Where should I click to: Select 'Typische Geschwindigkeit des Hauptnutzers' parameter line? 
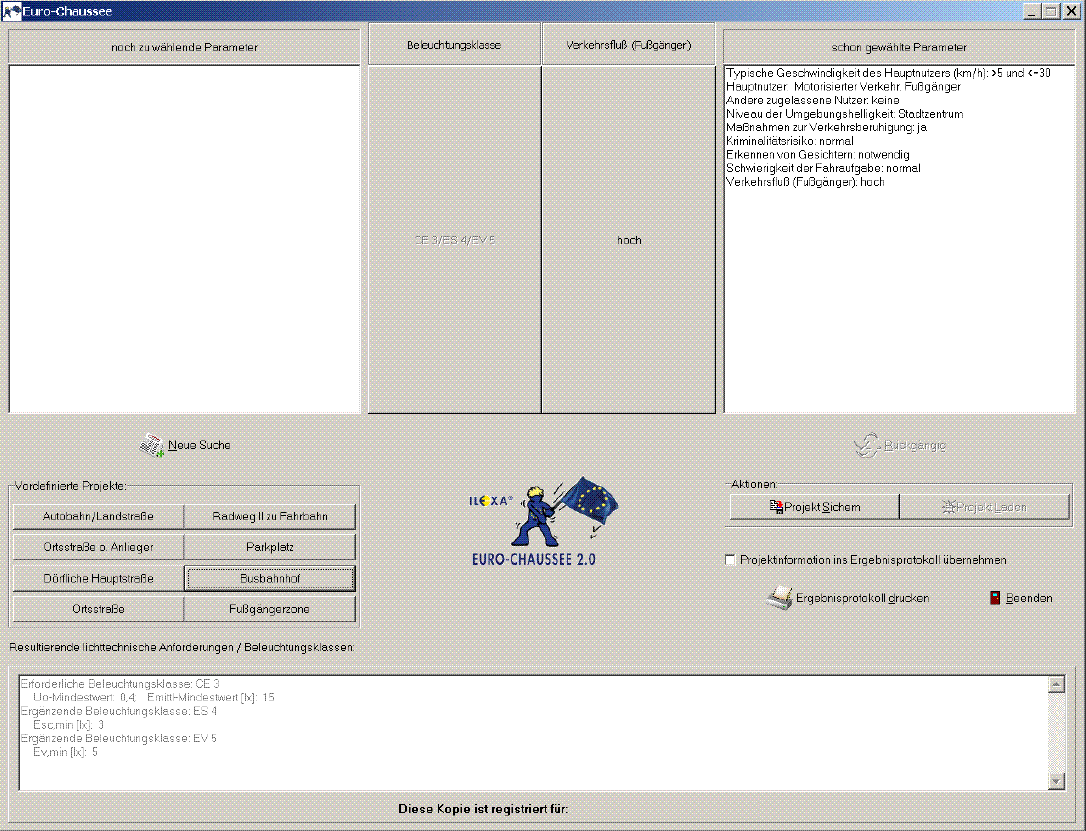click(x=888, y=73)
